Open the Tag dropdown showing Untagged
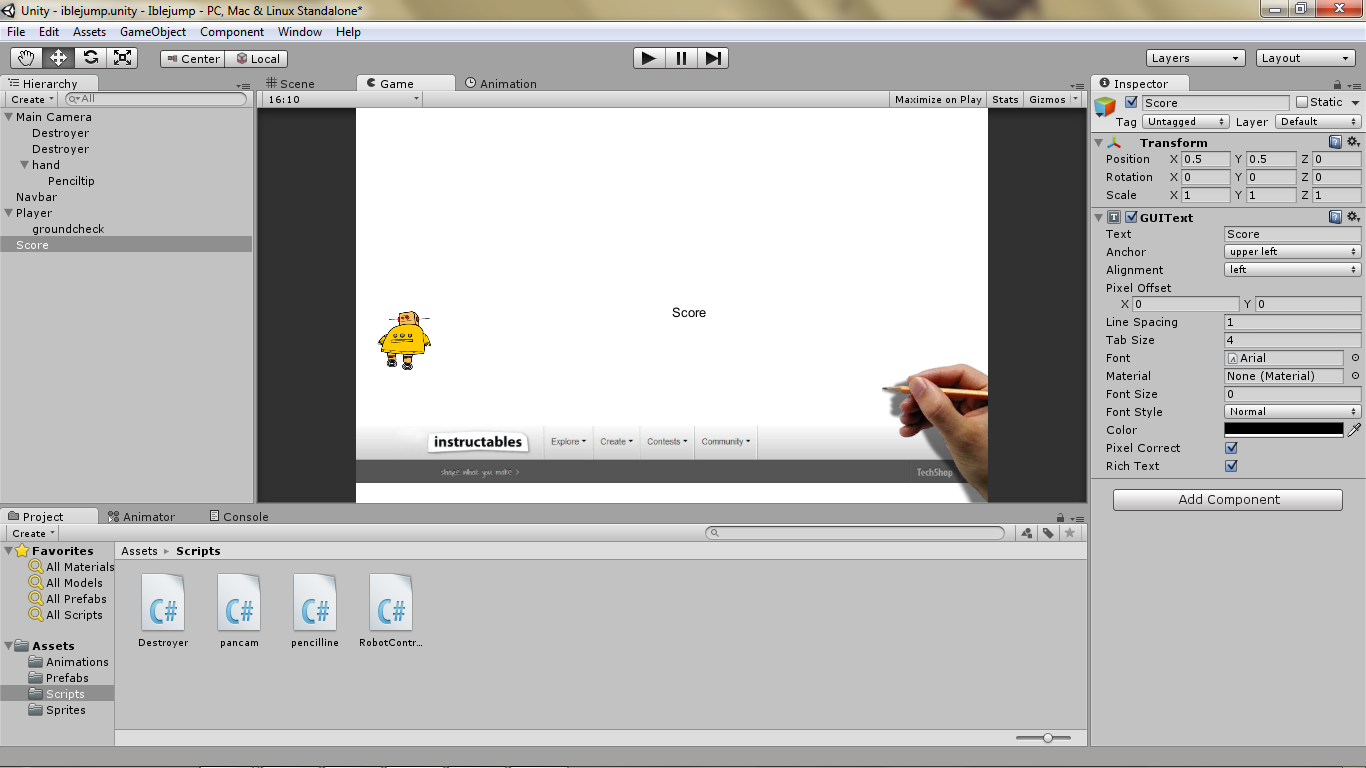 coord(1186,122)
